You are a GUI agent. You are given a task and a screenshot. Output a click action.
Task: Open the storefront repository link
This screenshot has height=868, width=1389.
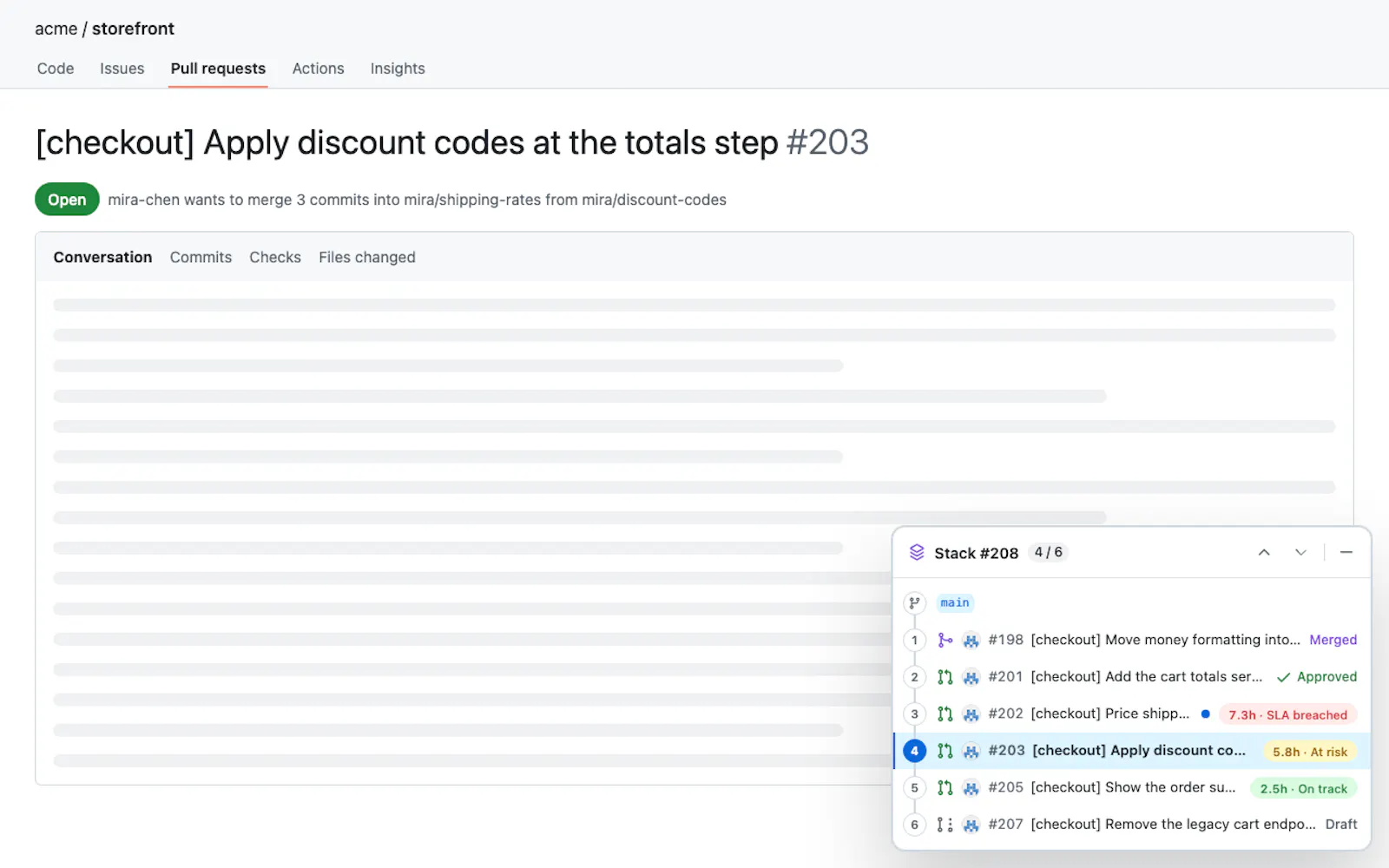[133, 29]
